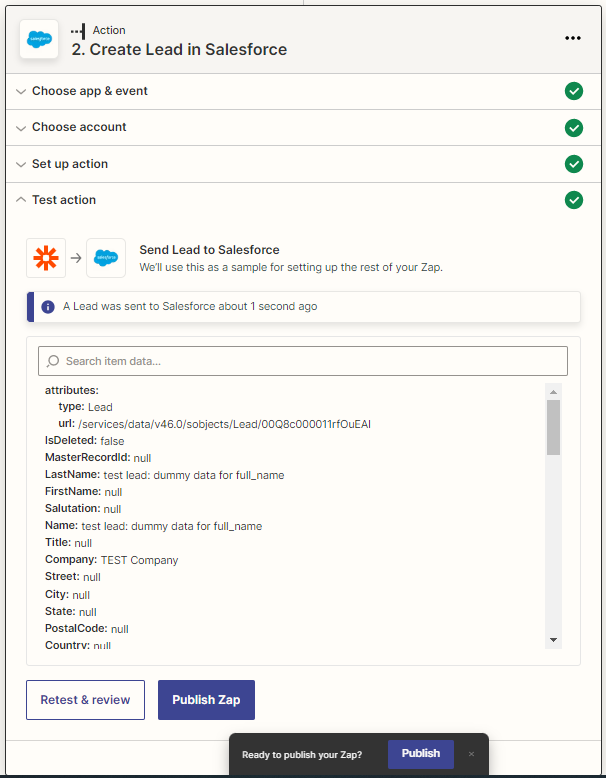Click the FirstName: null row

tap(83, 492)
